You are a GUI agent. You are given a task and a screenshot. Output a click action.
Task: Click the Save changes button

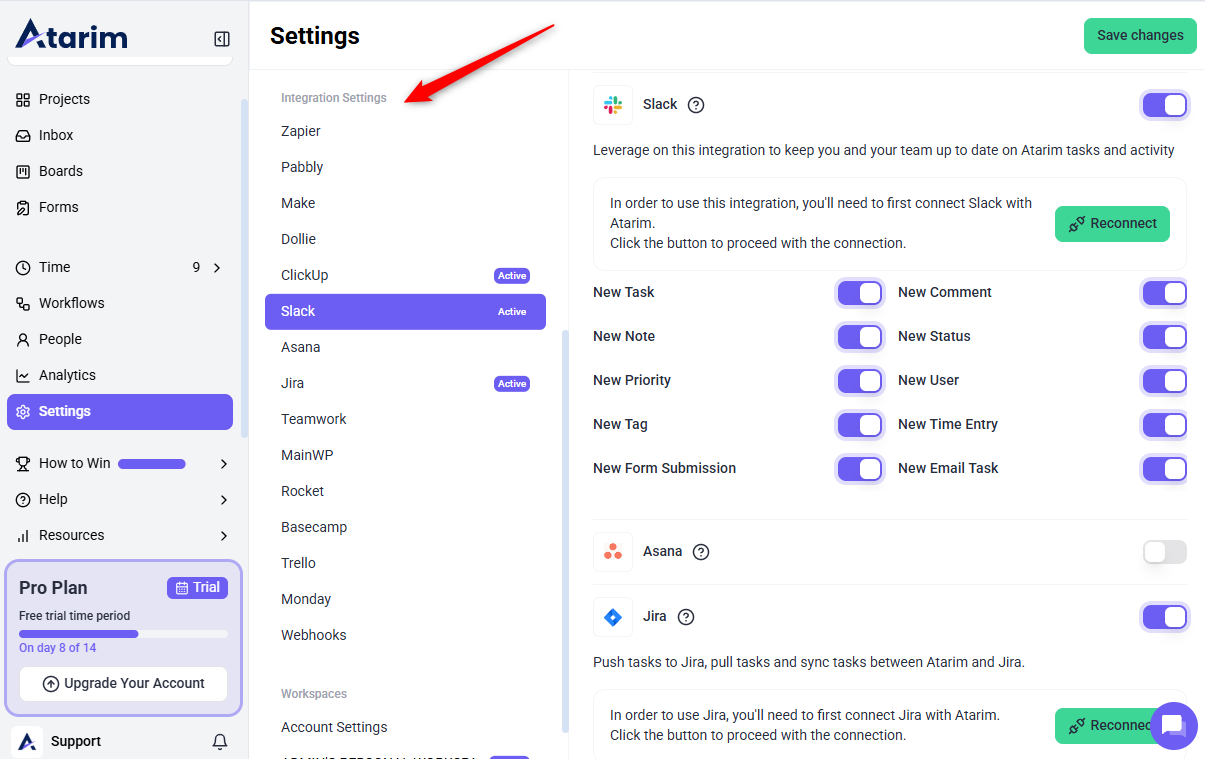pos(1140,36)
